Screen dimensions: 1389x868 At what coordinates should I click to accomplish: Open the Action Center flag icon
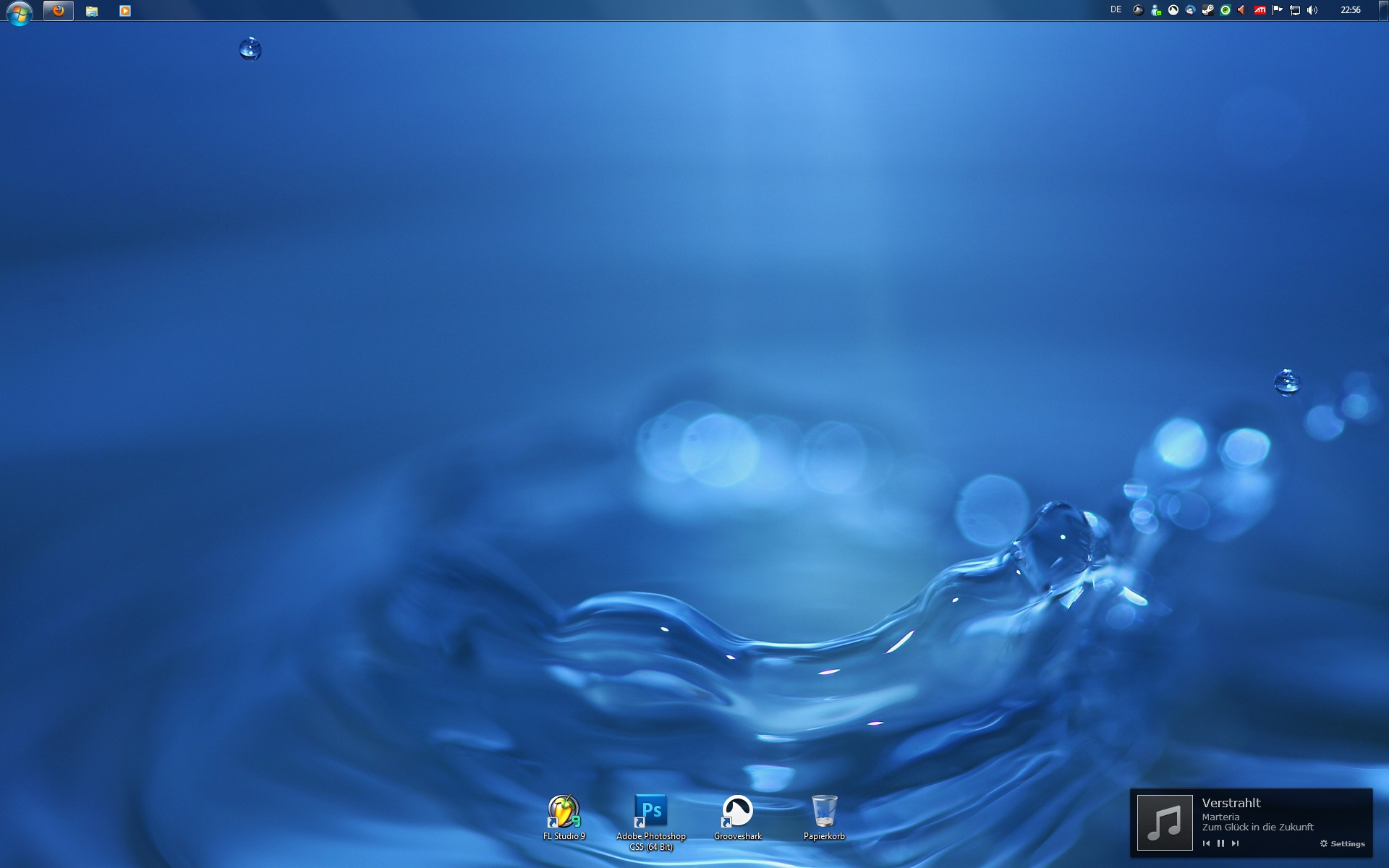point(1277,10)
